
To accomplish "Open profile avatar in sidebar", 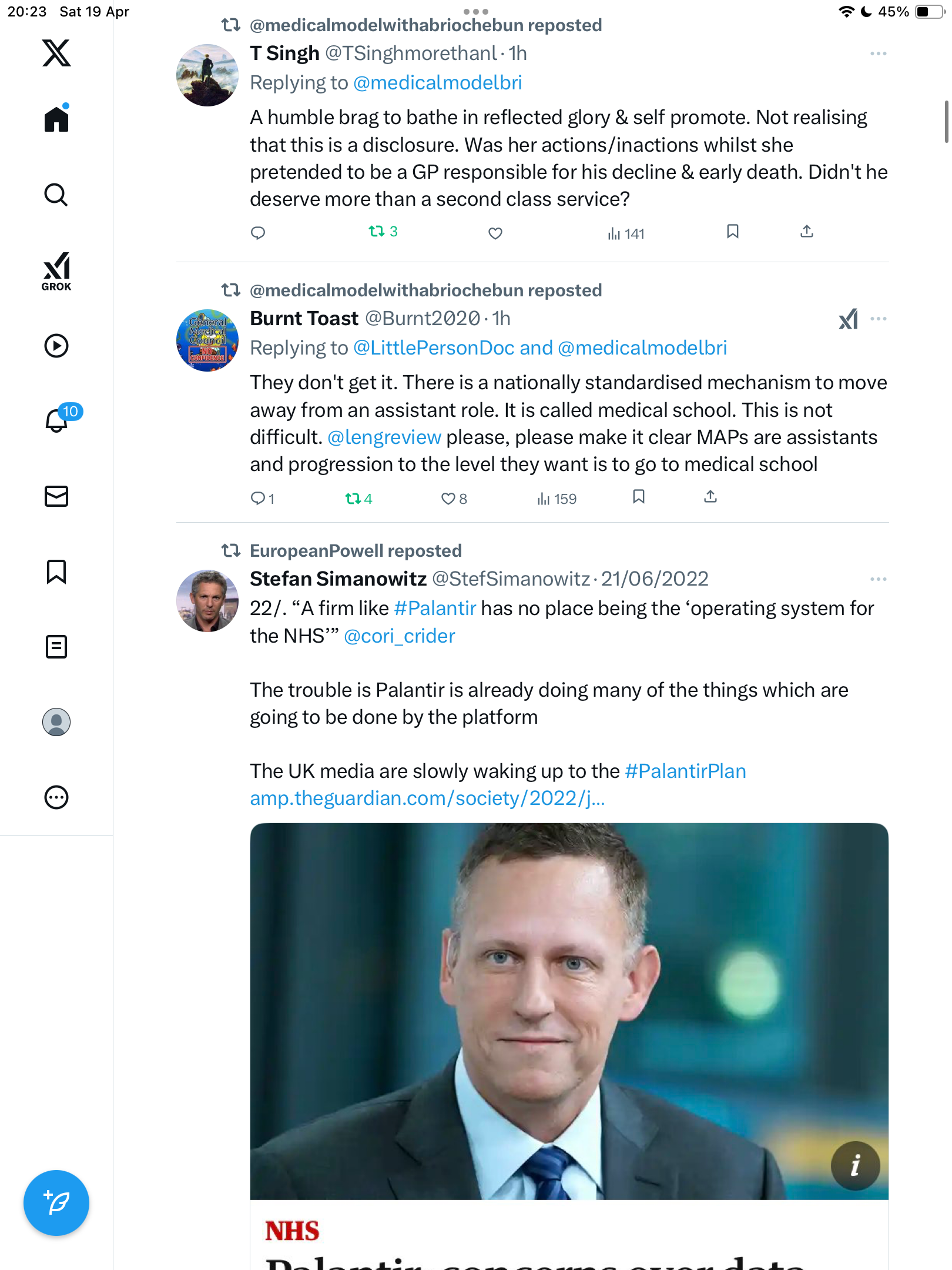I will point(56,722).
